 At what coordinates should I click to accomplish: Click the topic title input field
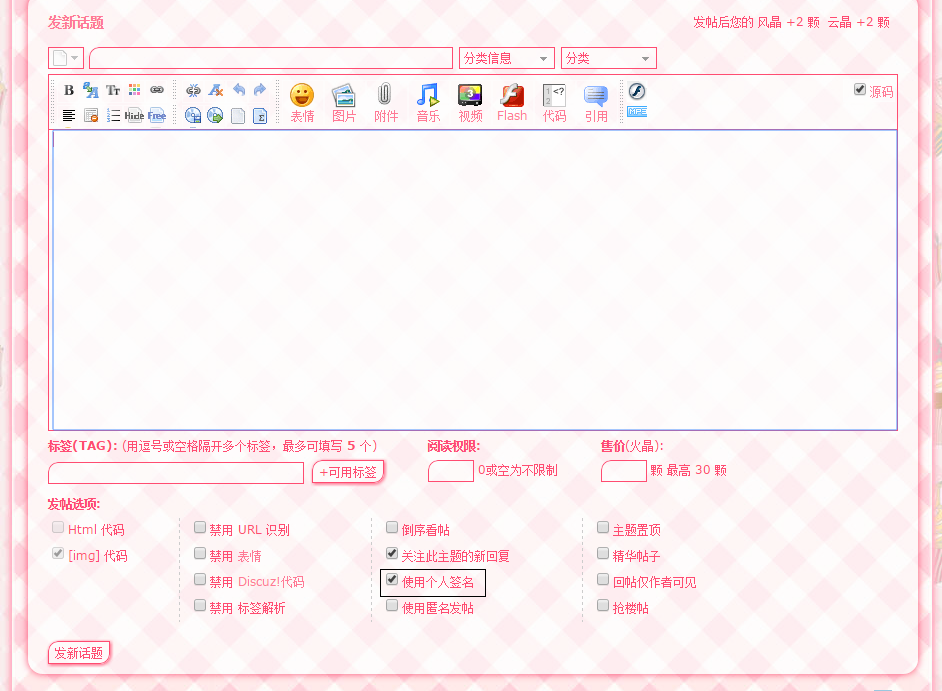click(x=271, y=58)
